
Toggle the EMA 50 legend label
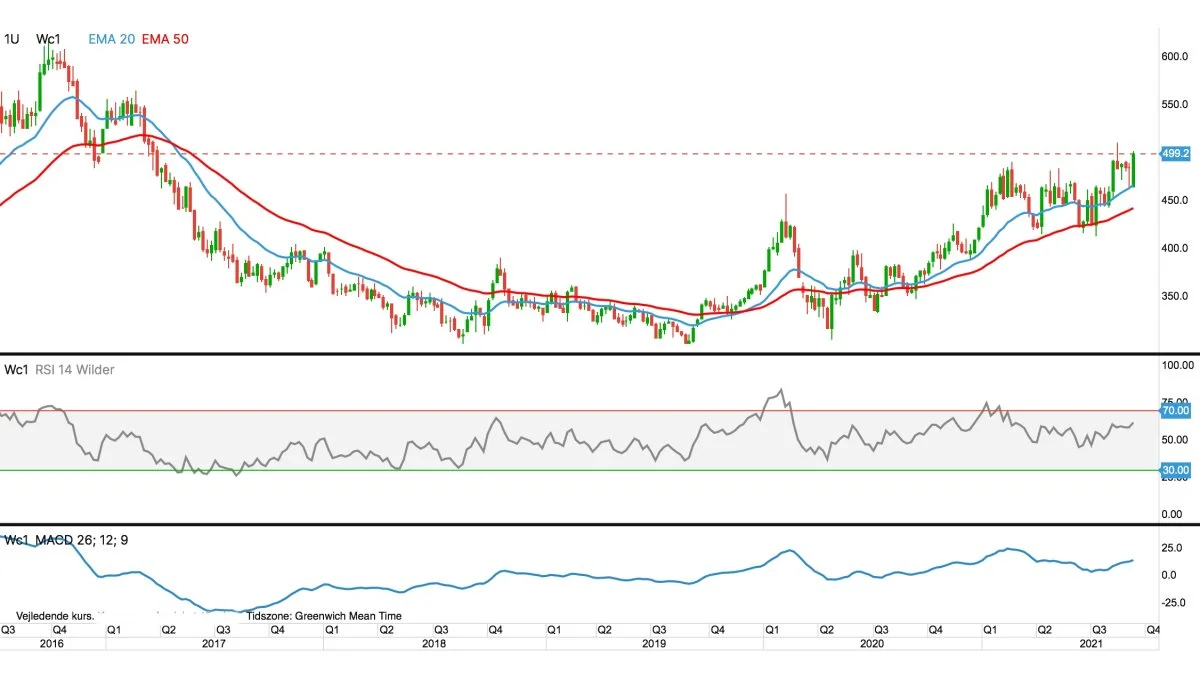165,39
